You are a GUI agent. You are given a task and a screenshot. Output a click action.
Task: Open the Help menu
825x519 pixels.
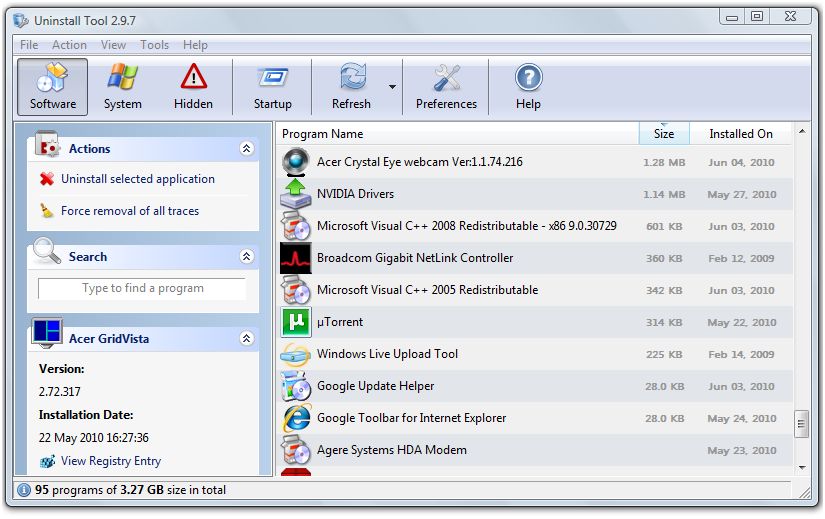(195, 45)
